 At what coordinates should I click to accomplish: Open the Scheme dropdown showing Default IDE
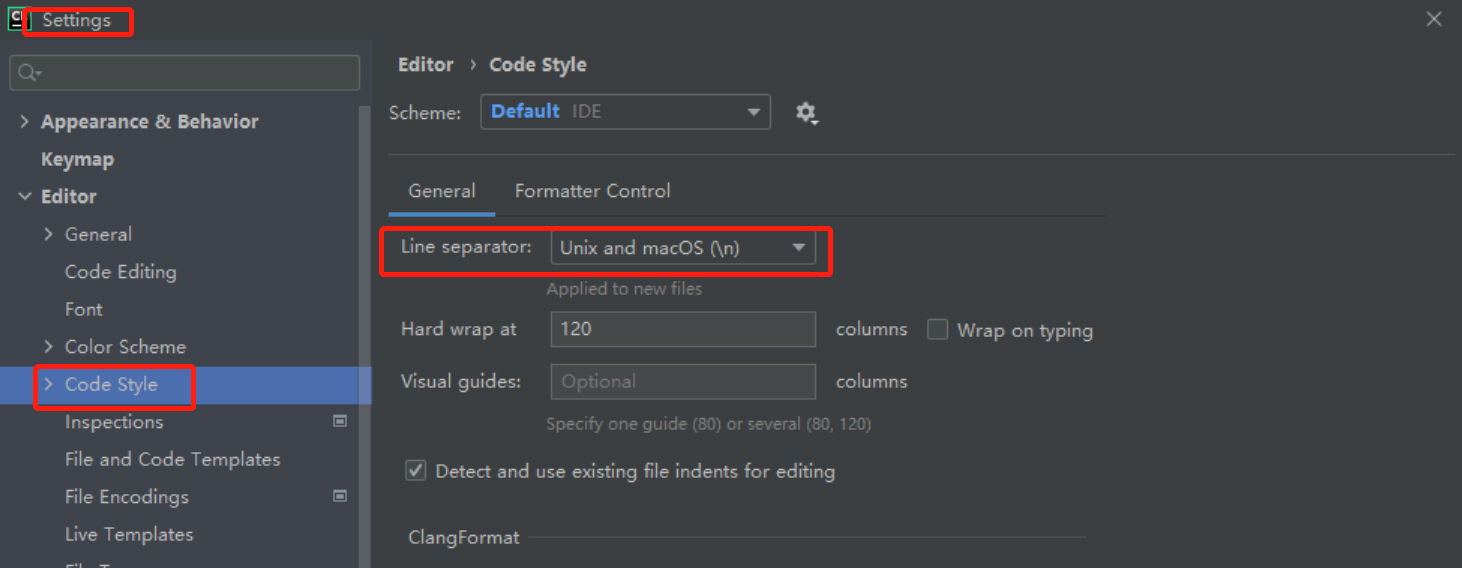625,112
